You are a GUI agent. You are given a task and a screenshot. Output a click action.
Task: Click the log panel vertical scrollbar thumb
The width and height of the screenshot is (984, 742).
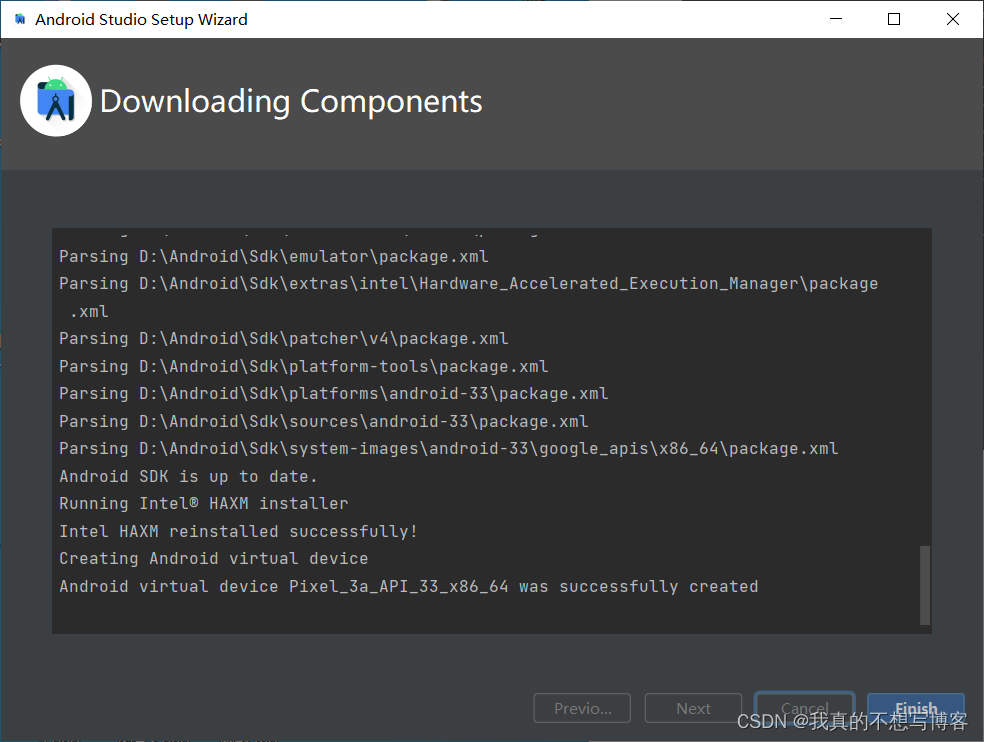click(924, 585)
